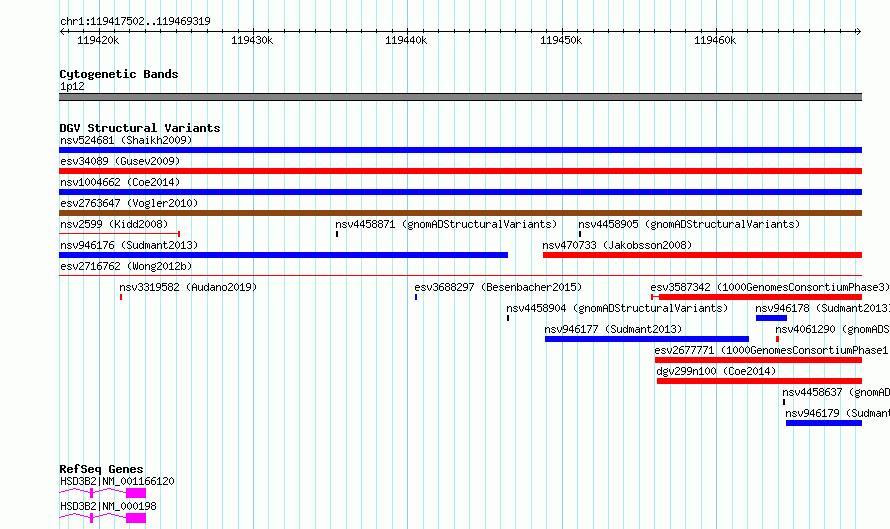Select the thin red esv2716762 line
Image resolution: width=890 pixels, height=529 pixels.
pyautogui.click(x=460, y=275)
